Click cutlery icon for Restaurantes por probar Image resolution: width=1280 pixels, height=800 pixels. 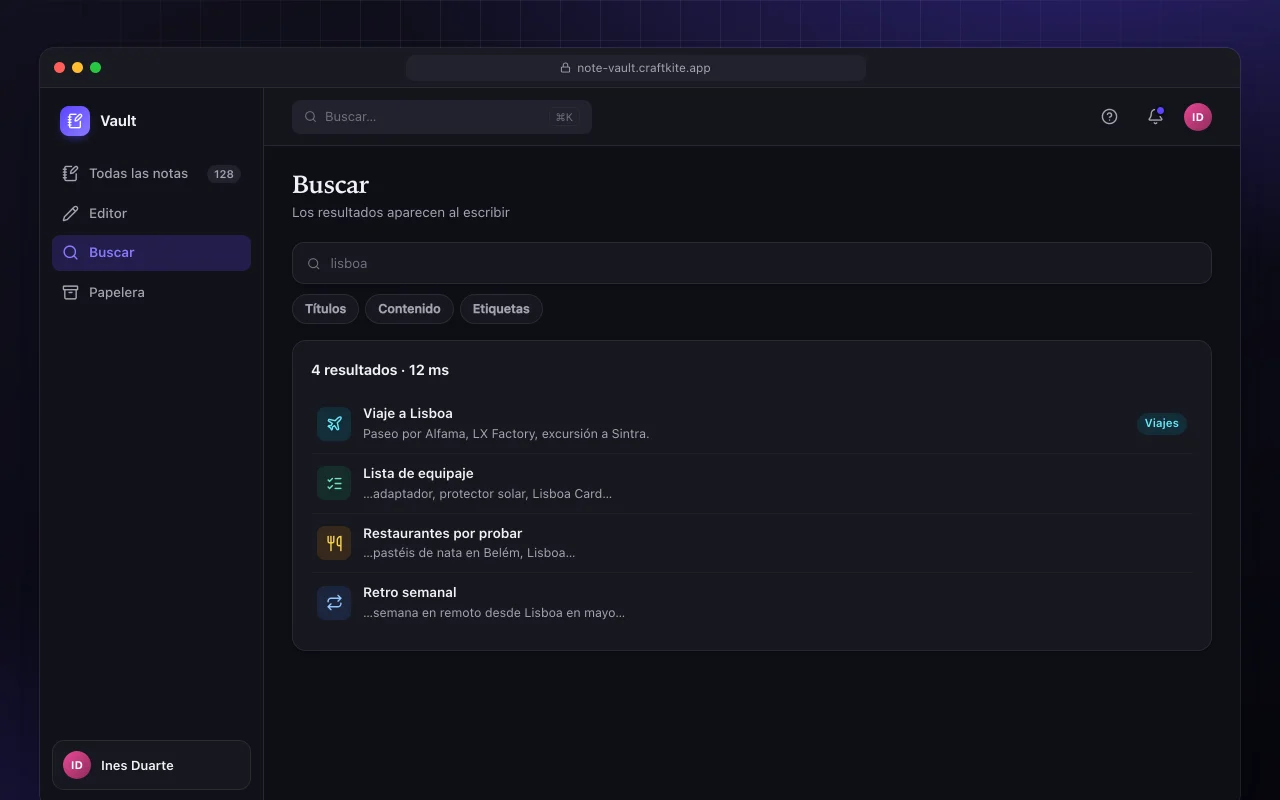(x=334, y=543)
